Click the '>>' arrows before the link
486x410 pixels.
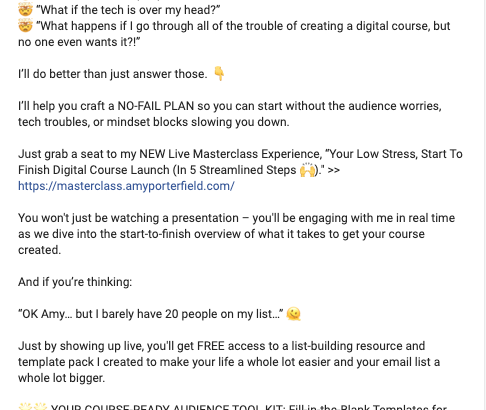pos(334,170)
